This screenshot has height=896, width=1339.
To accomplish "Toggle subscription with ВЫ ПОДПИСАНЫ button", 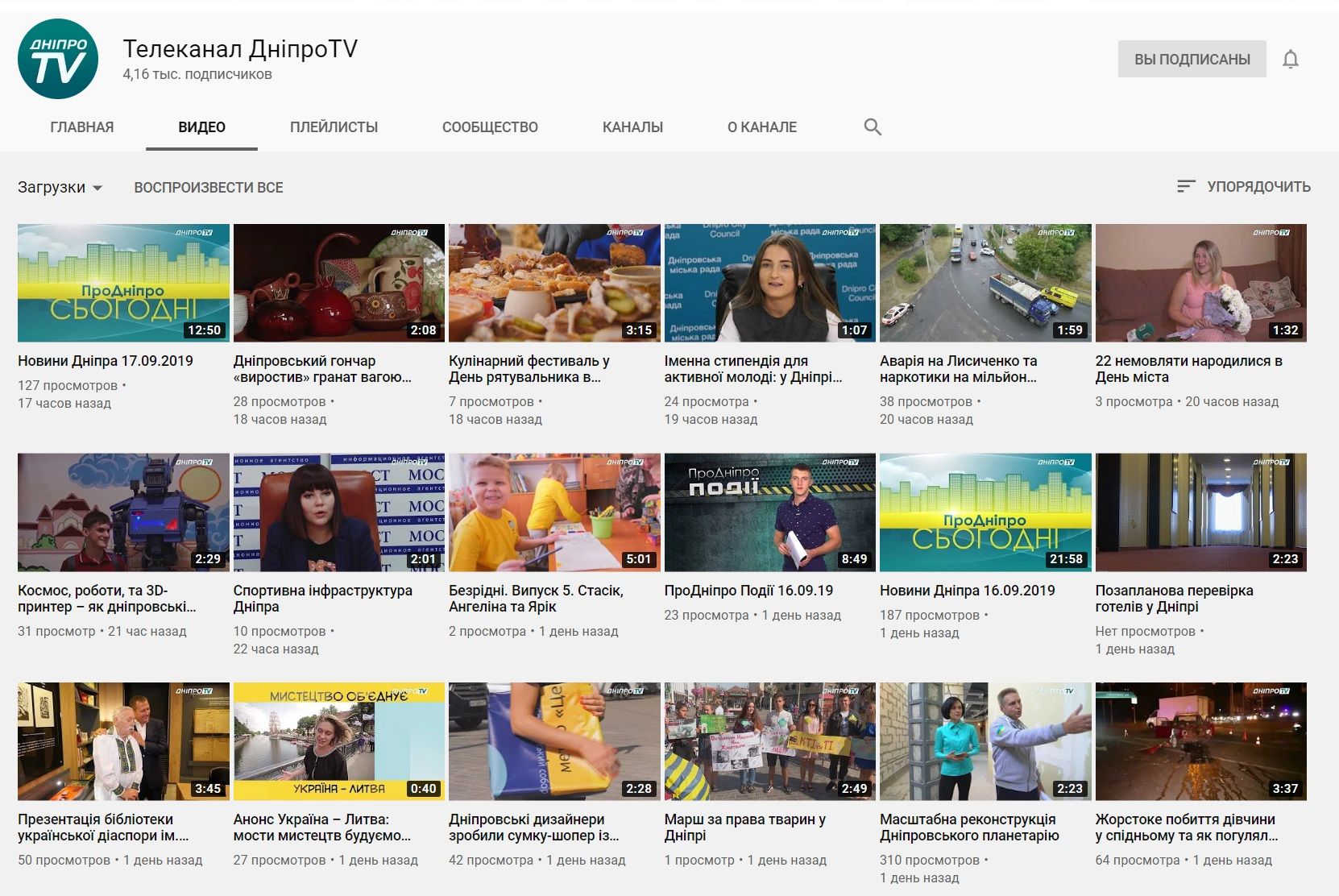I will tap(1192, 60).
